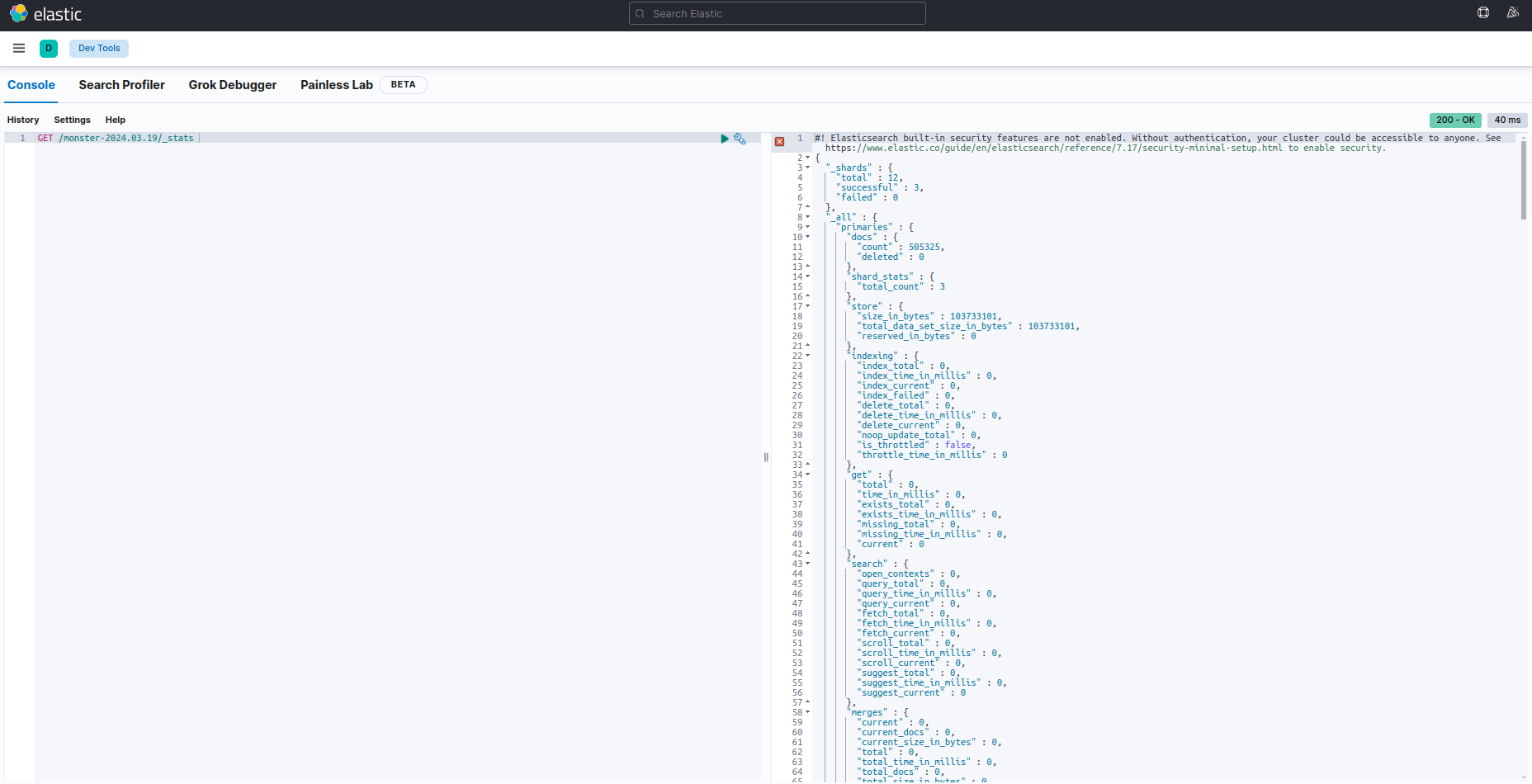1532x784 pixels.
Task: Open the help menu icon in header
Action: click(x=1483, y=13)
